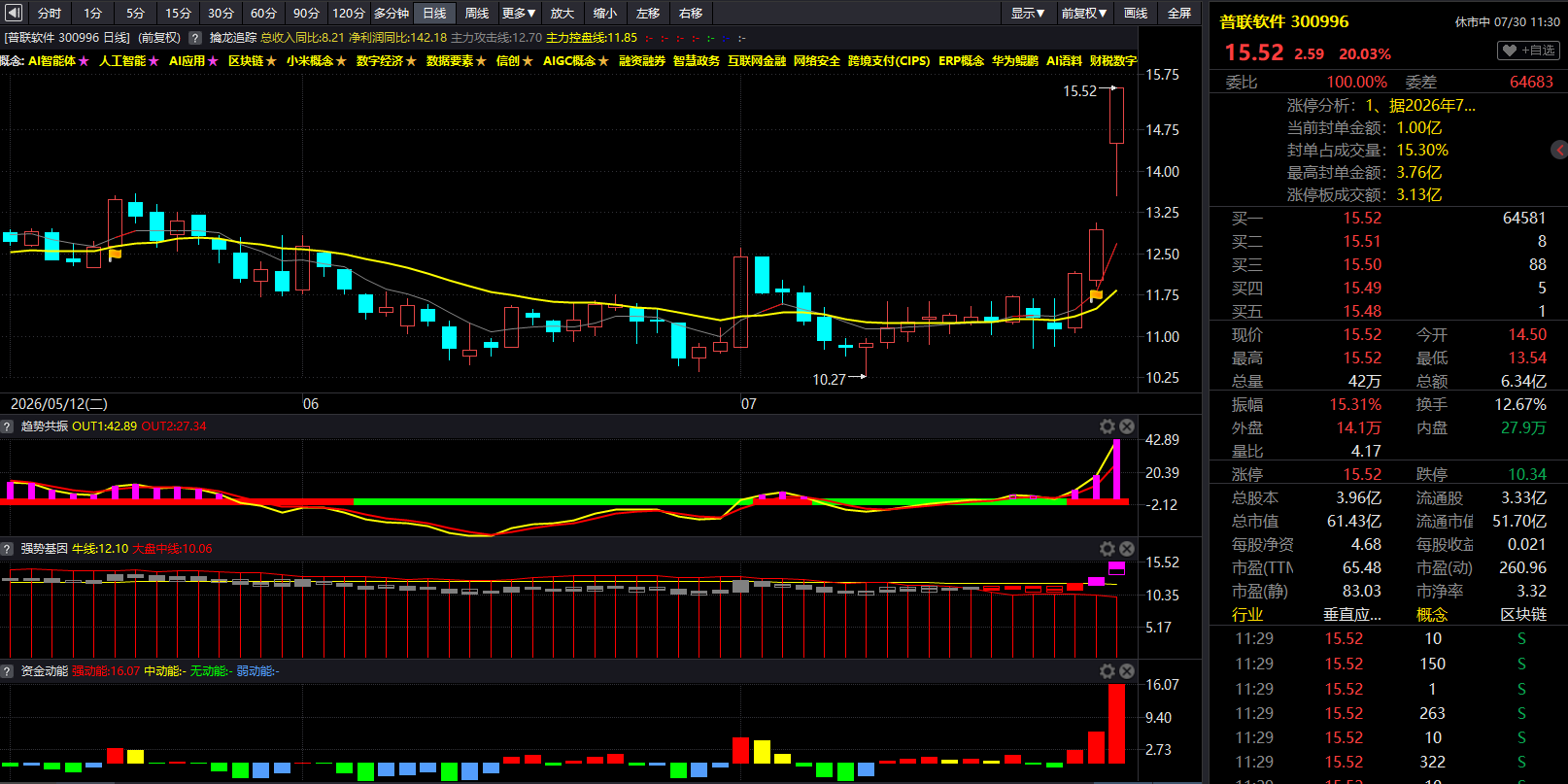Click the 垂直应... industry link
Viewport: 1568px width, 784px height.
(x=1352, y=615)
